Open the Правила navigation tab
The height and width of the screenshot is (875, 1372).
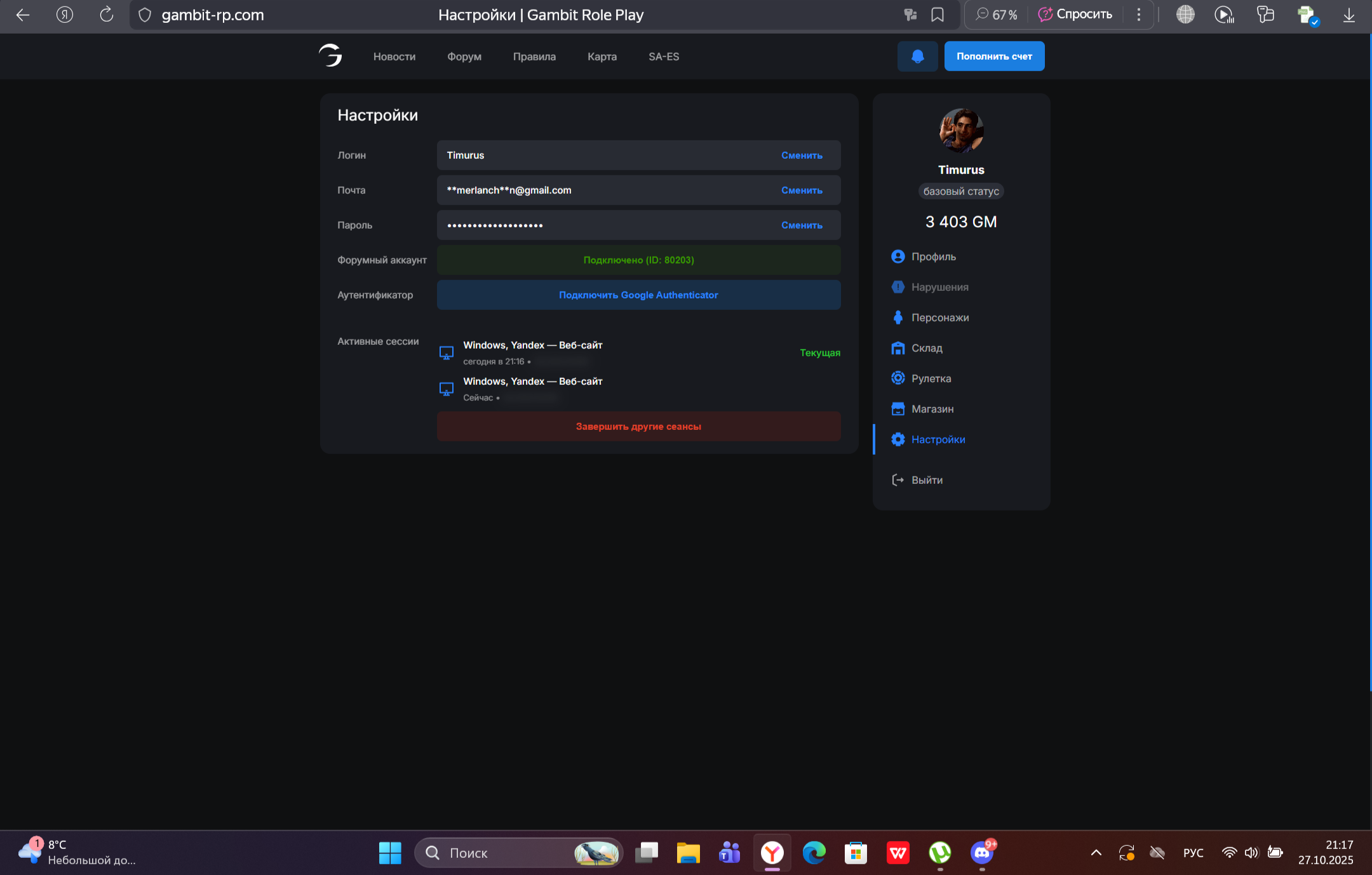pyautogui.click(x=534, y=57)
